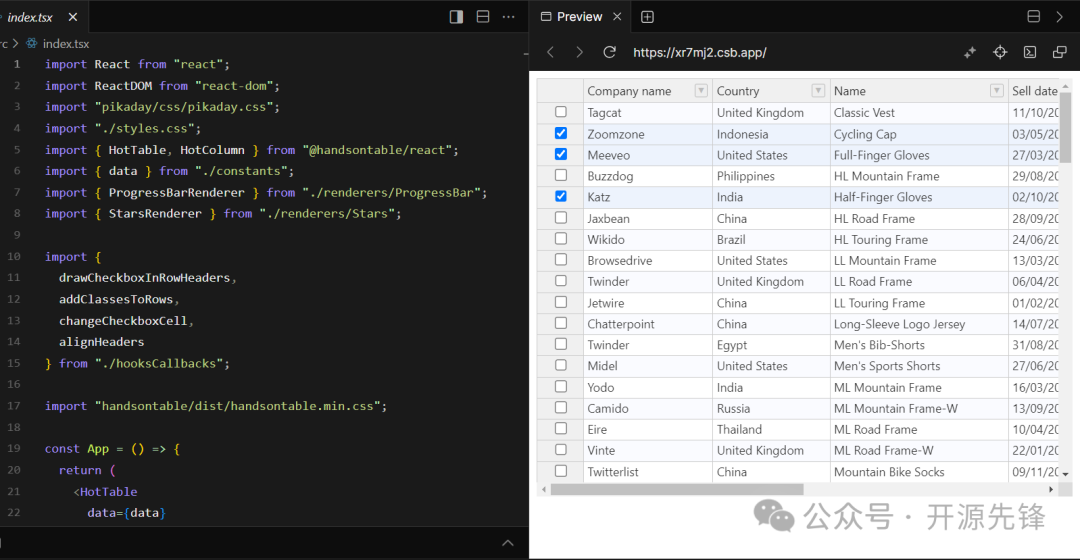Open the Country column filter dropdown
The image size is (1080, 560).
pos(818,91)
